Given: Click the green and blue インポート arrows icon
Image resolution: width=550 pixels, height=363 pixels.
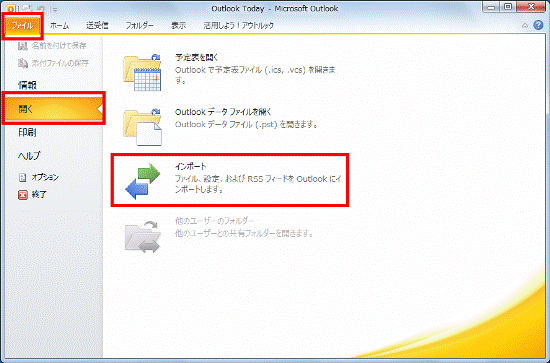Looking at the screenshot, I should tap(142, 181).
